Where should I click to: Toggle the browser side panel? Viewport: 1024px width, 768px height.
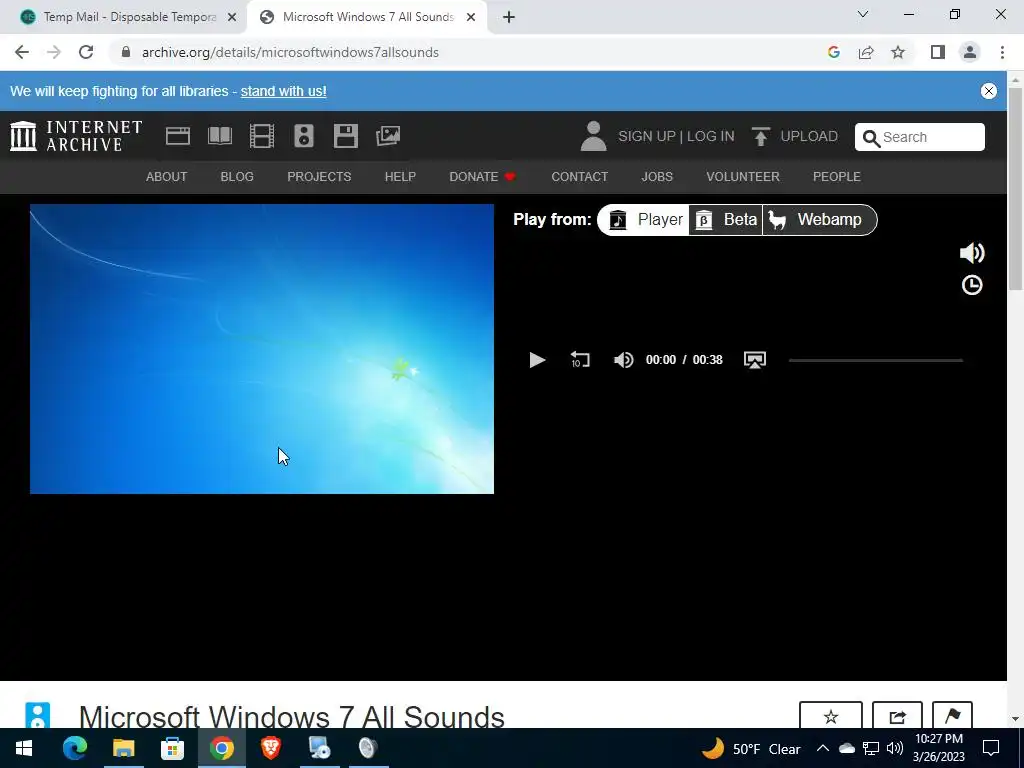pos(938,52)
